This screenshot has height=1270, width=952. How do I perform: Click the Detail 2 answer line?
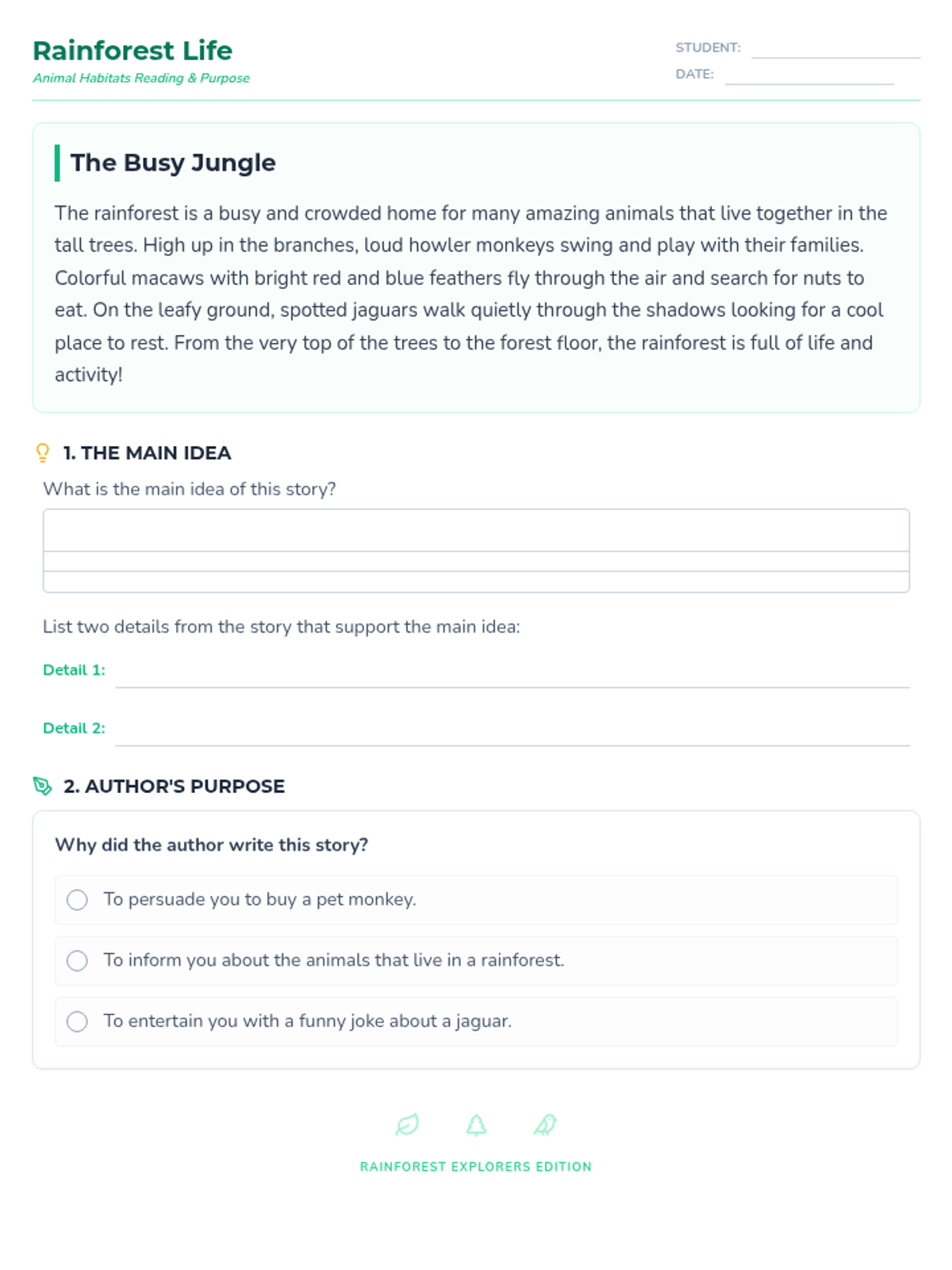click(512, 733)
